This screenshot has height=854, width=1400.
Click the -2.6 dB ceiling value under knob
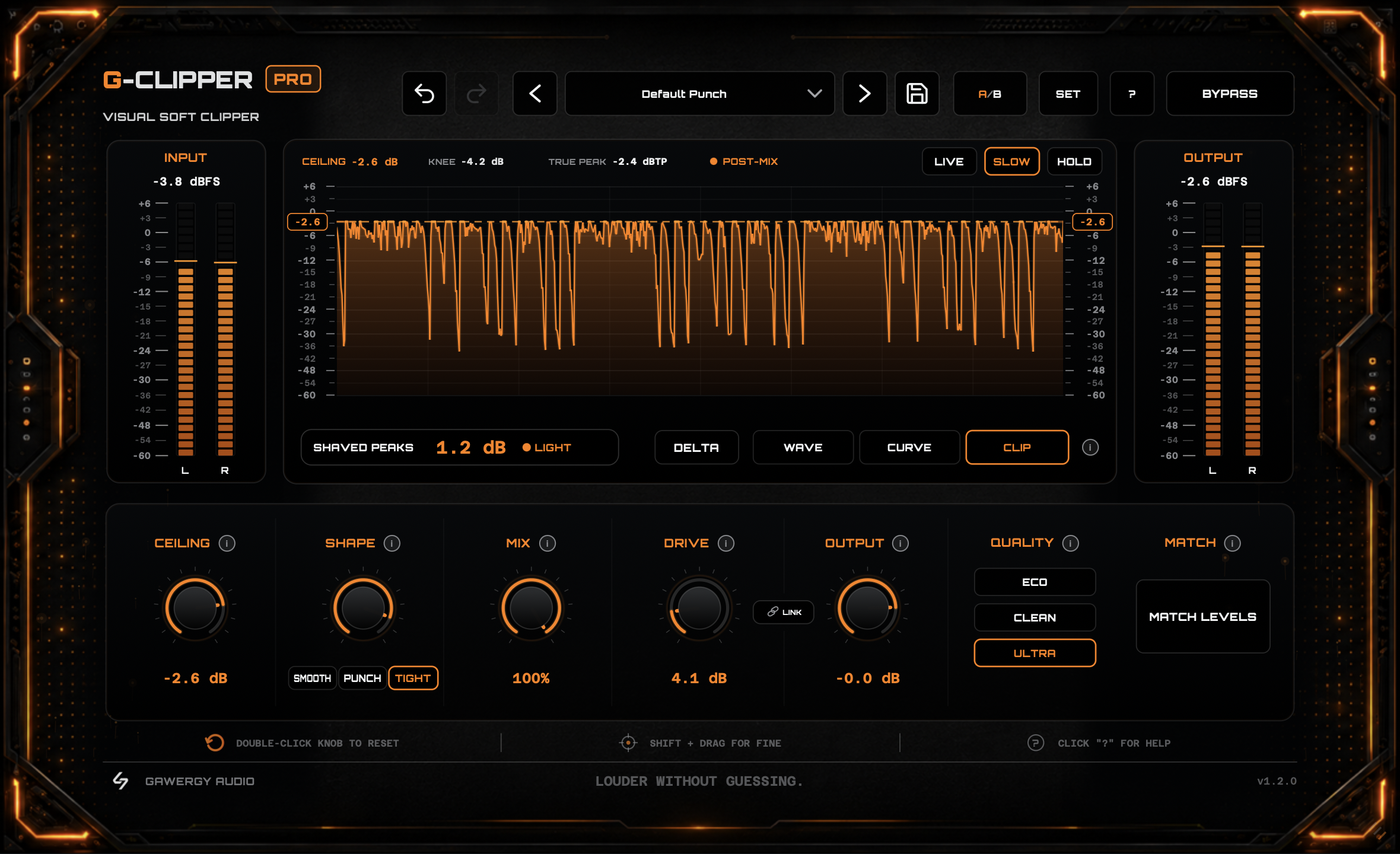(x=195, y=678)
